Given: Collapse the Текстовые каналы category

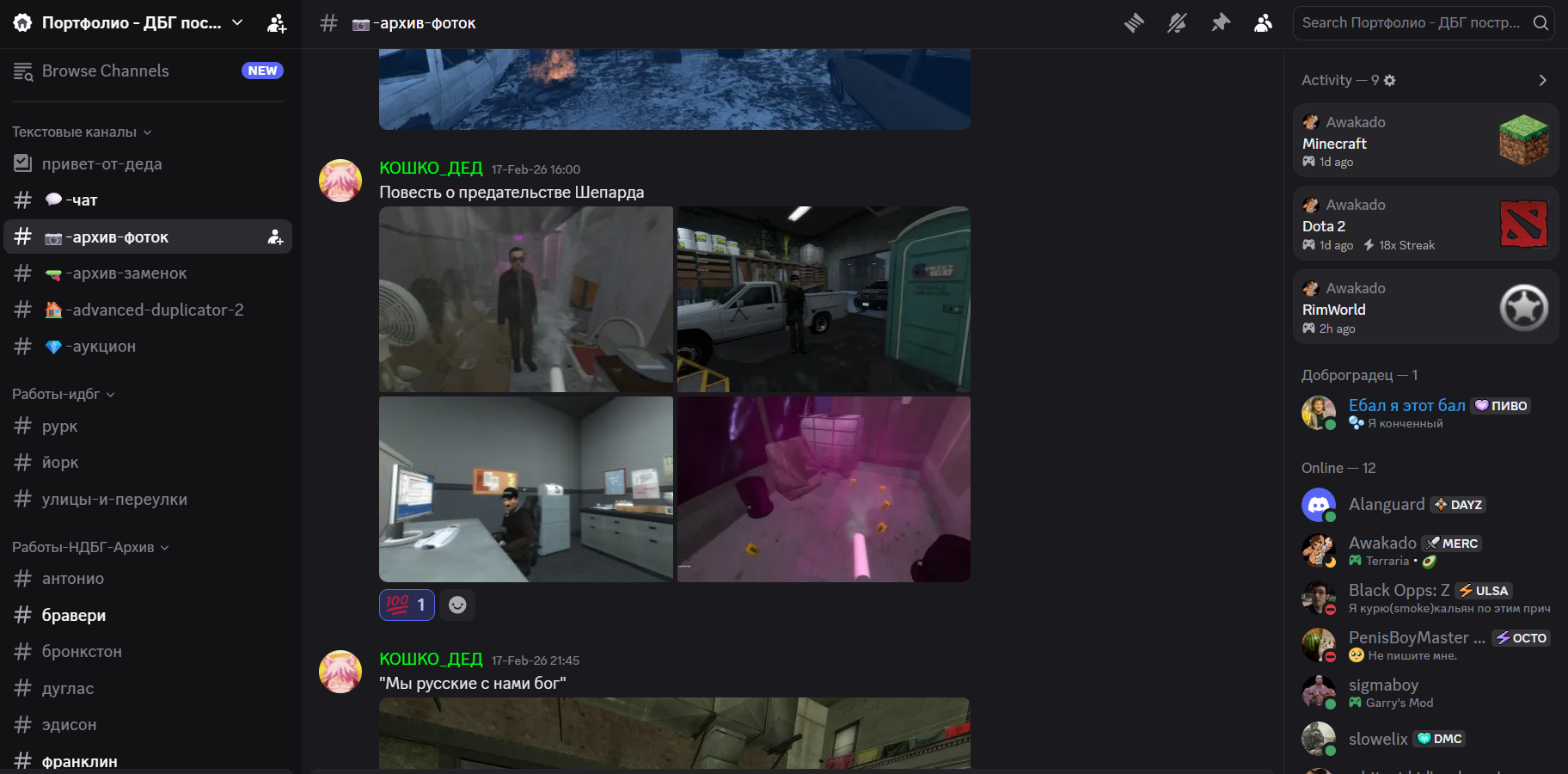Looking at the screenshot, I should (x=82, y=132).
